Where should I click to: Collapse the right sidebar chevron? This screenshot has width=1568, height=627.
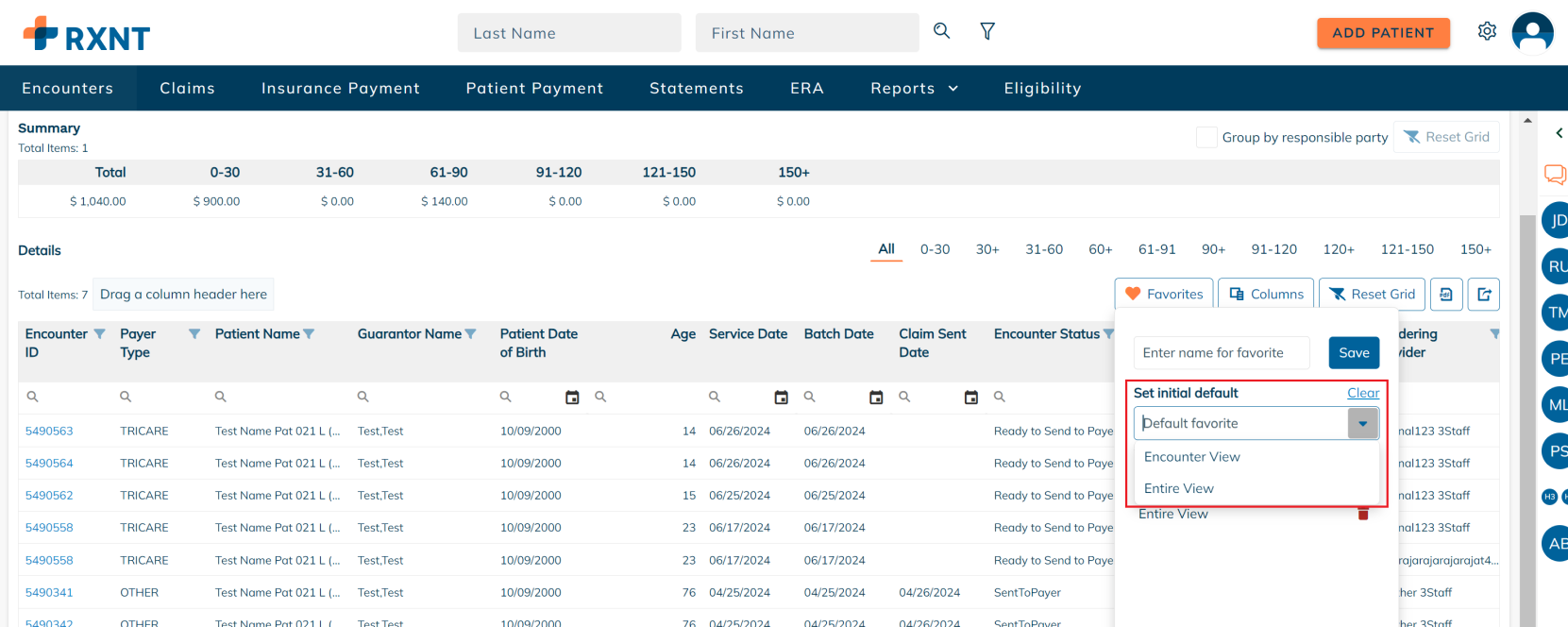click(x=1559, y=133)
